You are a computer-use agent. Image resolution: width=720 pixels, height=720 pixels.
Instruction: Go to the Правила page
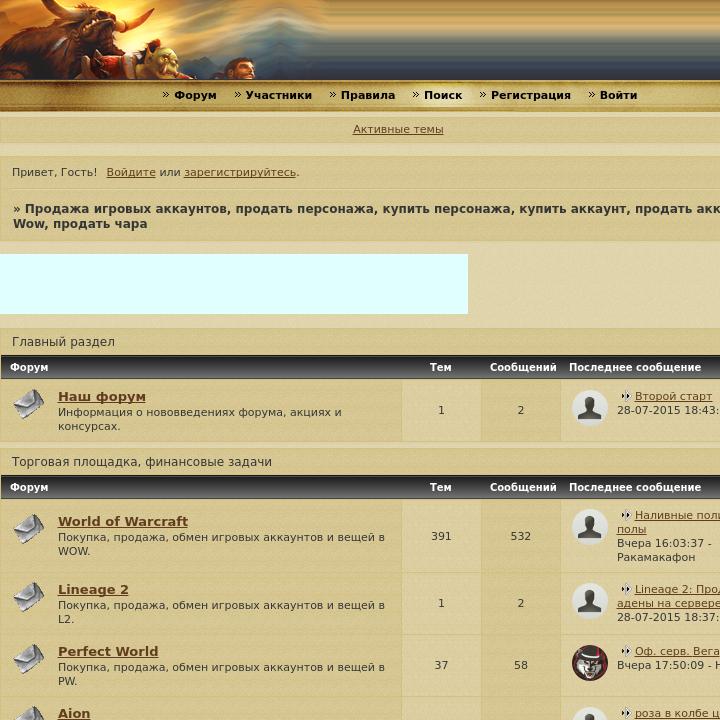(x=368, y=95)
